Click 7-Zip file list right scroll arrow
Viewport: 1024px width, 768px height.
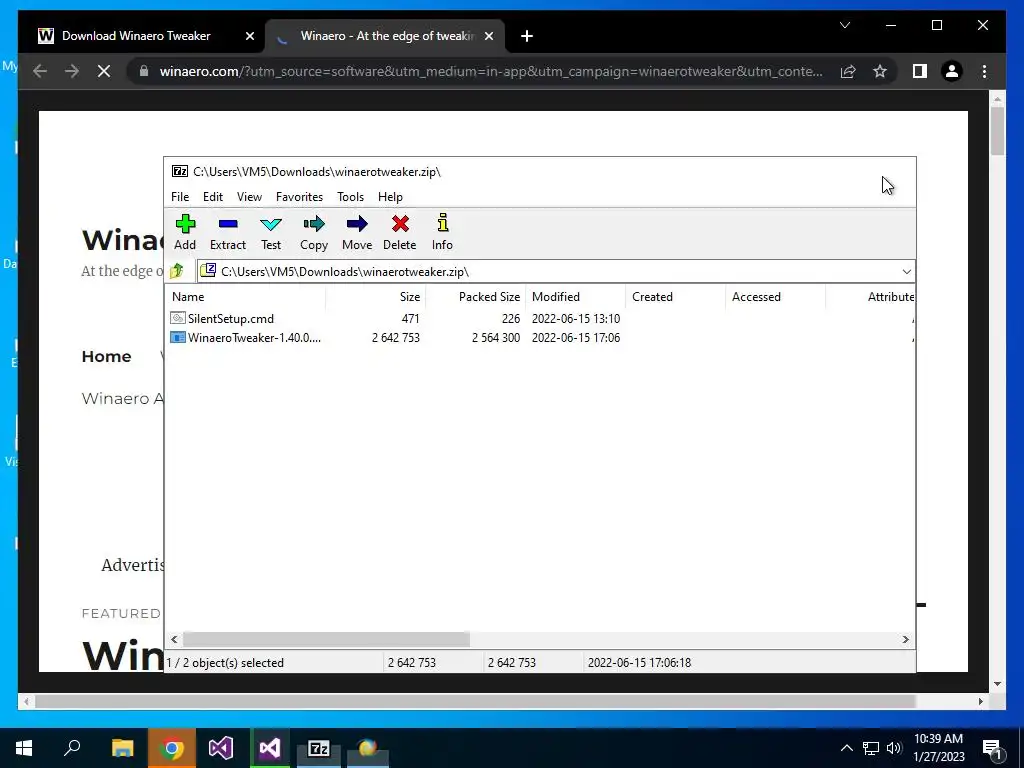coord(906,639)
